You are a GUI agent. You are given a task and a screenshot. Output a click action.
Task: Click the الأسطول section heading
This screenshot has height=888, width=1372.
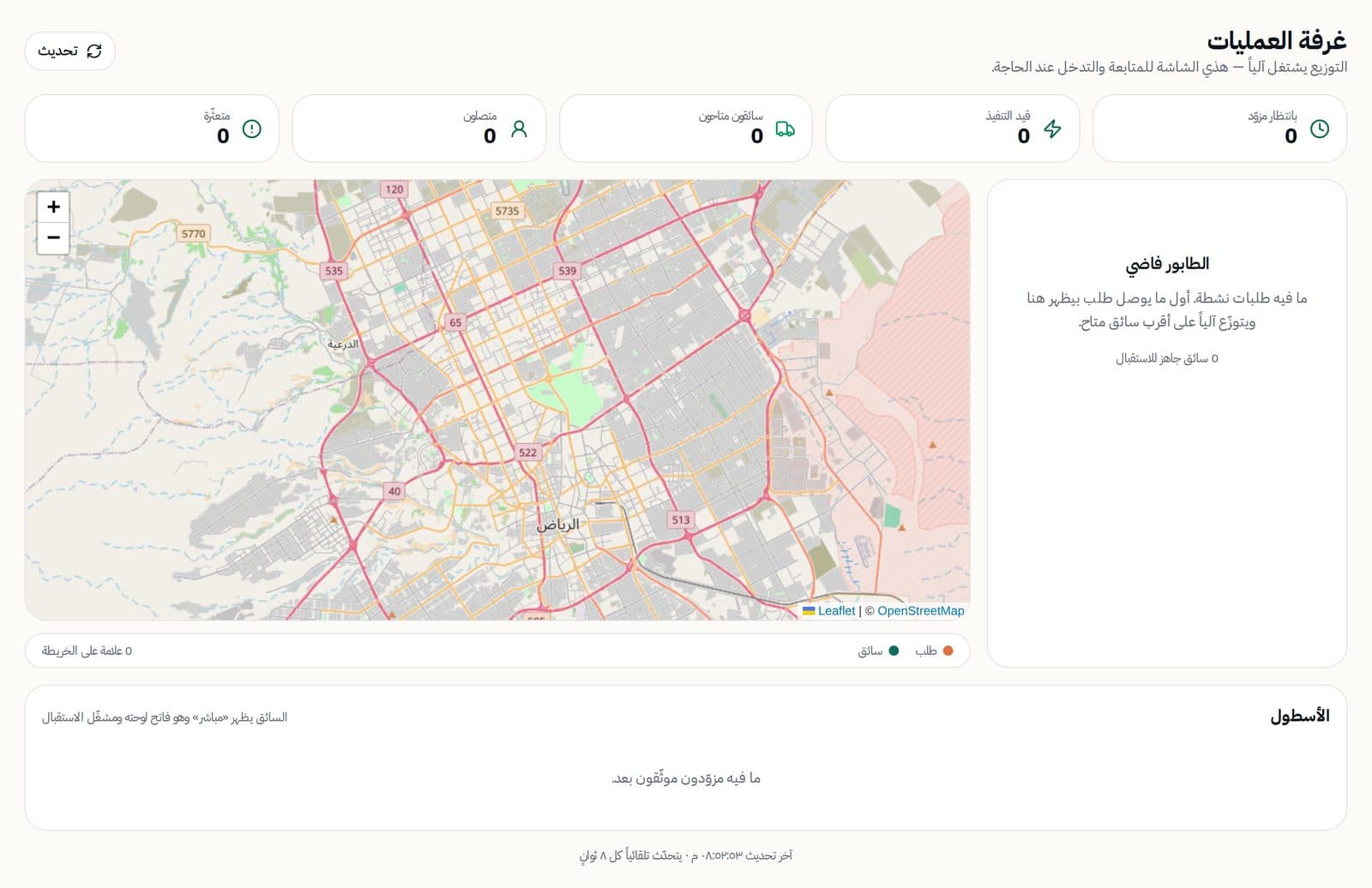(1300, 716)
